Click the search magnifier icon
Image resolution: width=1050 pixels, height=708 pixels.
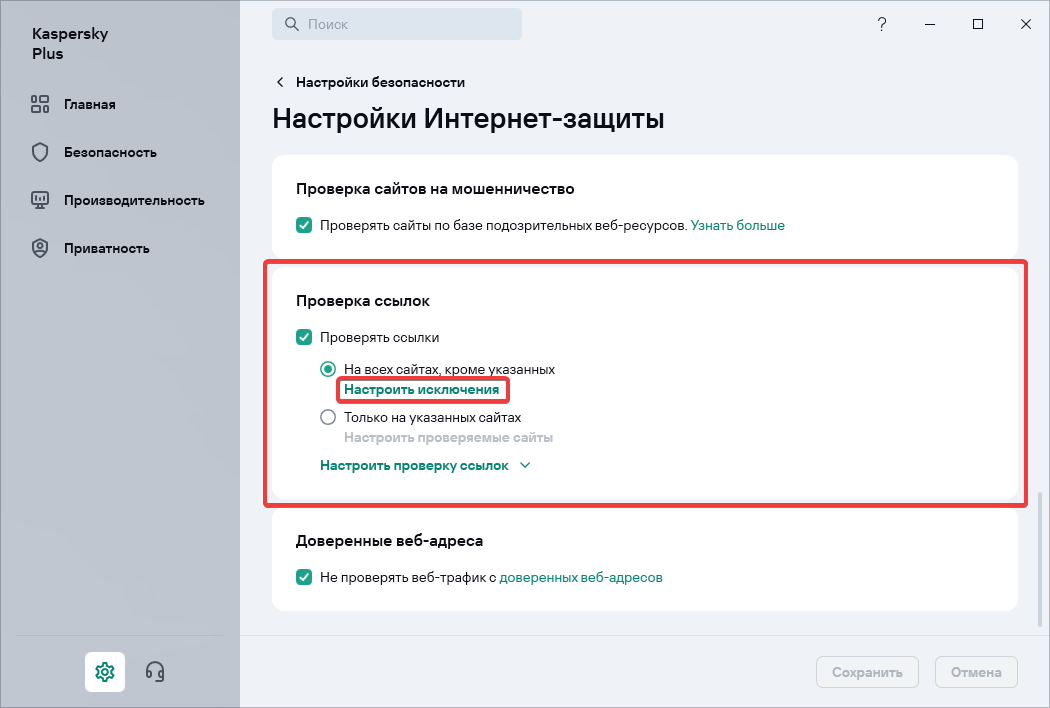tap(291, 24)
